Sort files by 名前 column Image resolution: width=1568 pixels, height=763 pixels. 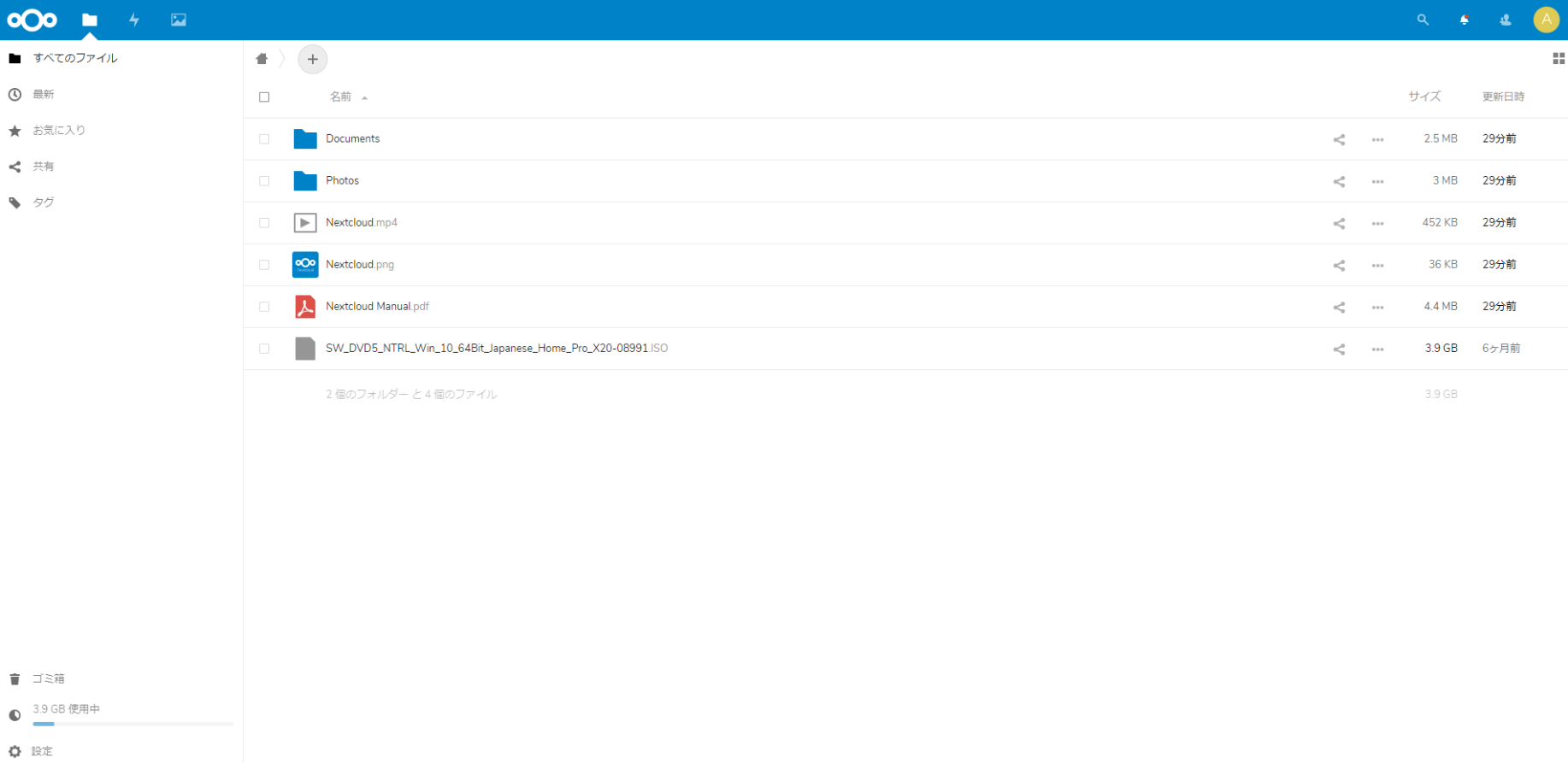[340, 97]
